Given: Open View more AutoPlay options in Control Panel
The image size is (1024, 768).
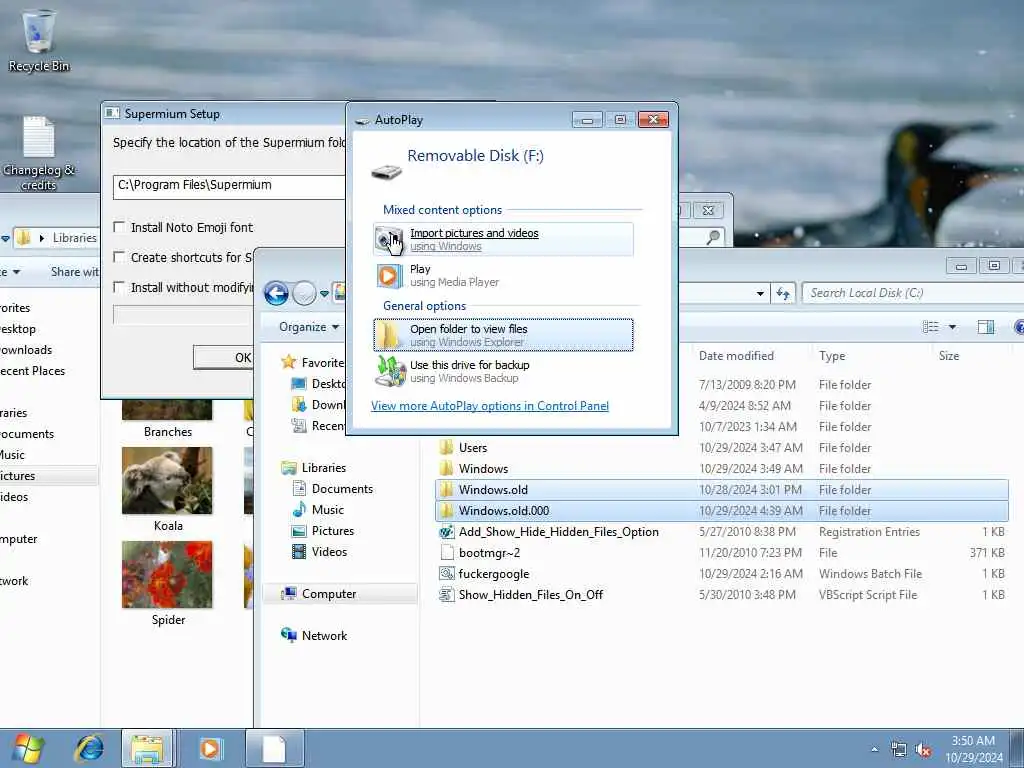Looking at the screenshot, I should [x=490, y=406].
